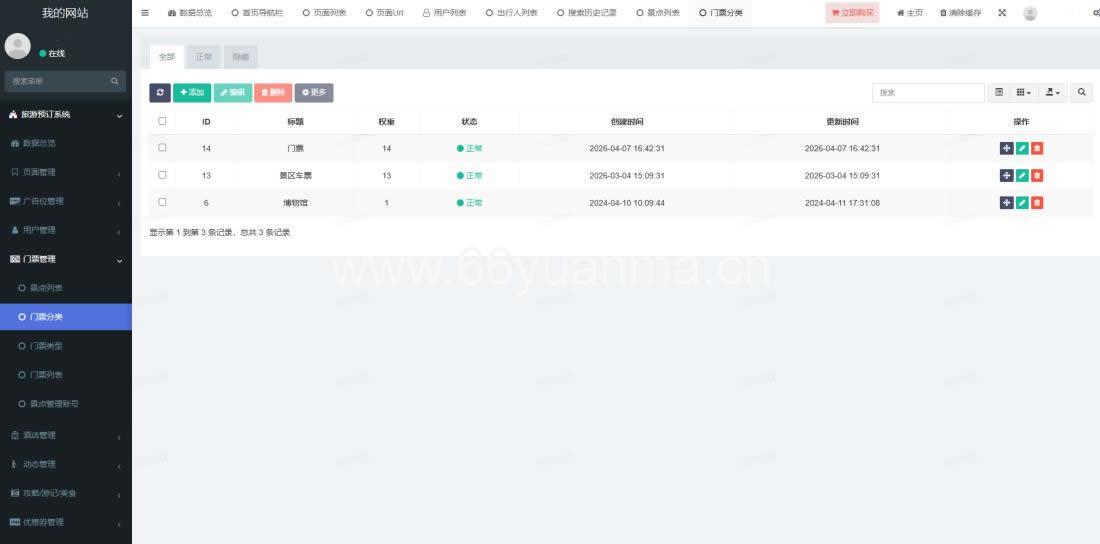
Task: Click the fullscreen toggle icon in top bar
Action: point(1002,13)
